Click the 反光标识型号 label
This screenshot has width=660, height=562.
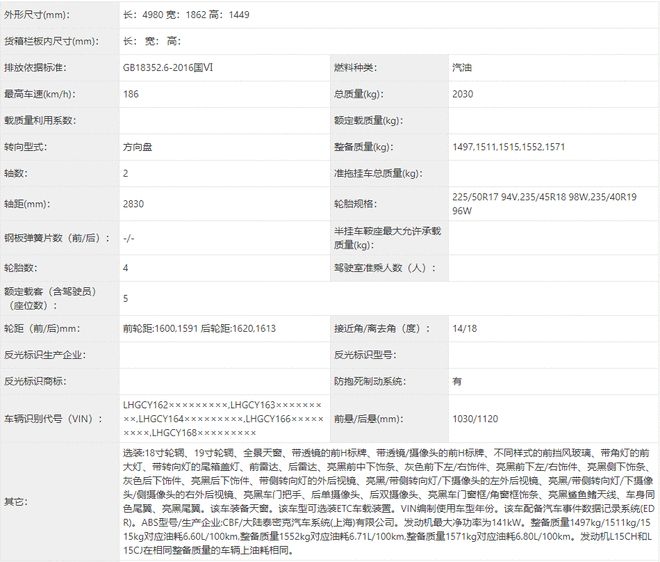(365, 355)
